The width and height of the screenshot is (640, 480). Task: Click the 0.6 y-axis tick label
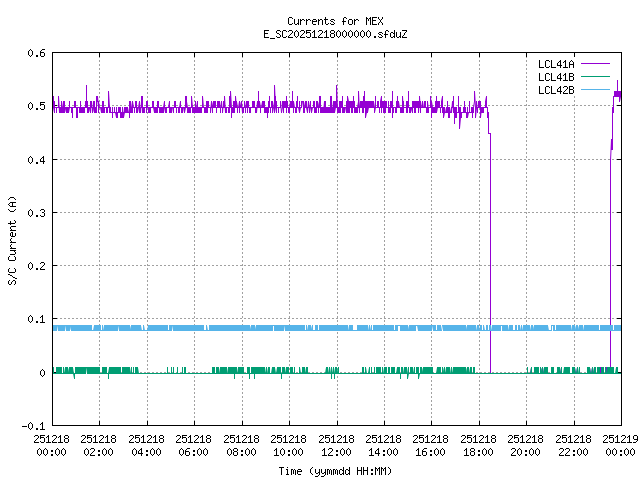click(x=34, y=53)
